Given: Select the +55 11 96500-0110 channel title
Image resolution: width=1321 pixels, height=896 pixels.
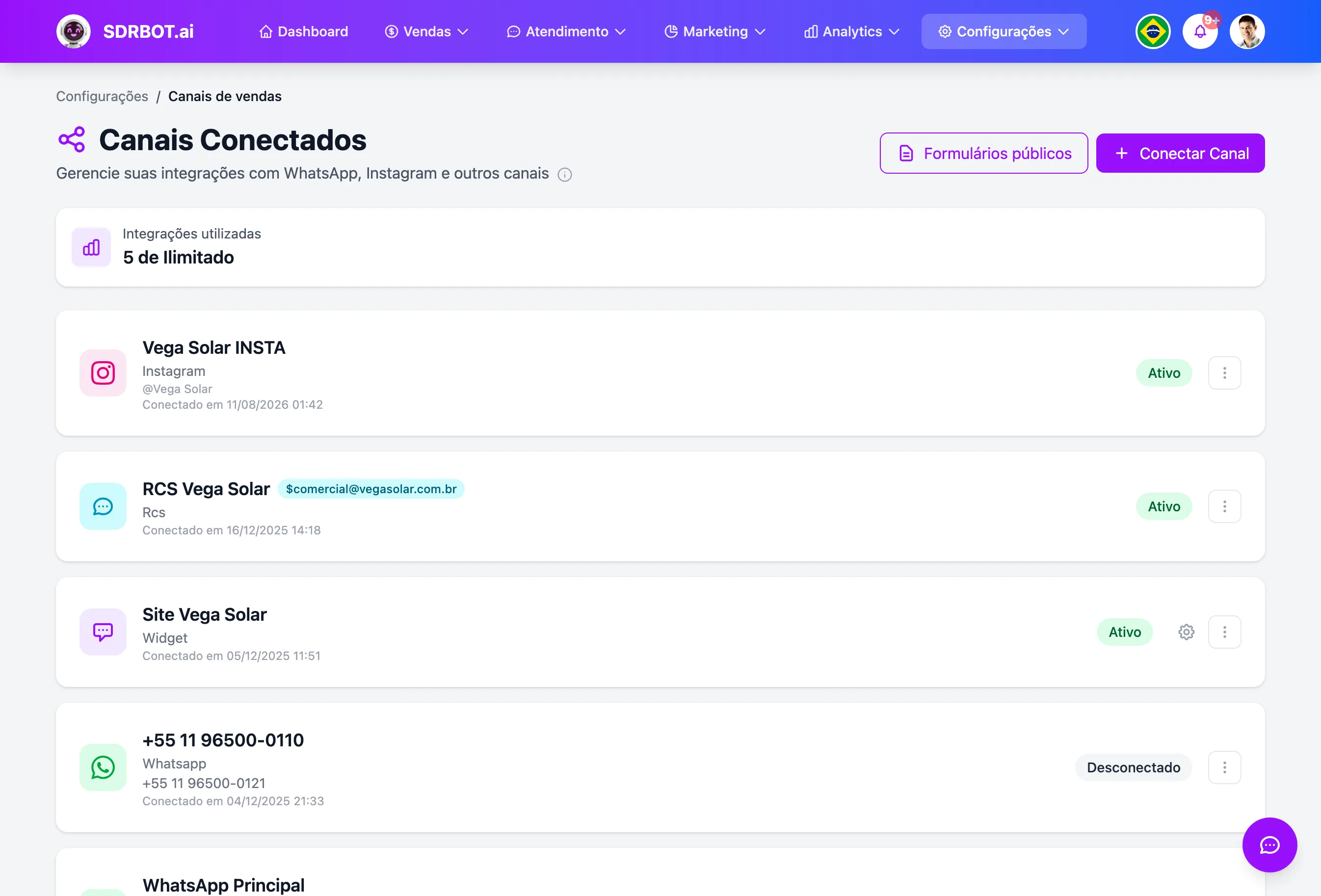Looking at the screenshot, I should coord(223,740).
